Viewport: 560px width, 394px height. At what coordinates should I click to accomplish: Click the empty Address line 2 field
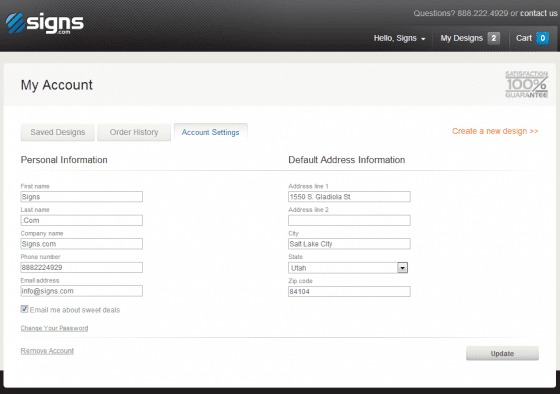[349, 220]
